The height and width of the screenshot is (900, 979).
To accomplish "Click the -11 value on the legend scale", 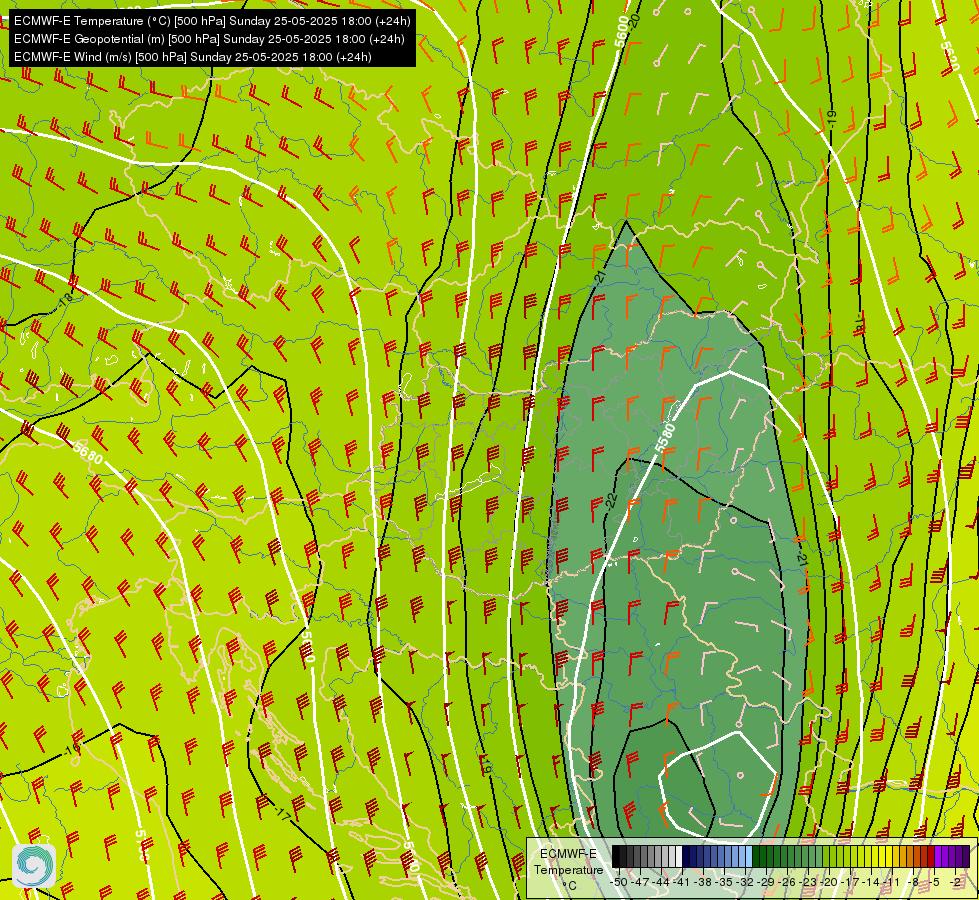I will (893, 882).
